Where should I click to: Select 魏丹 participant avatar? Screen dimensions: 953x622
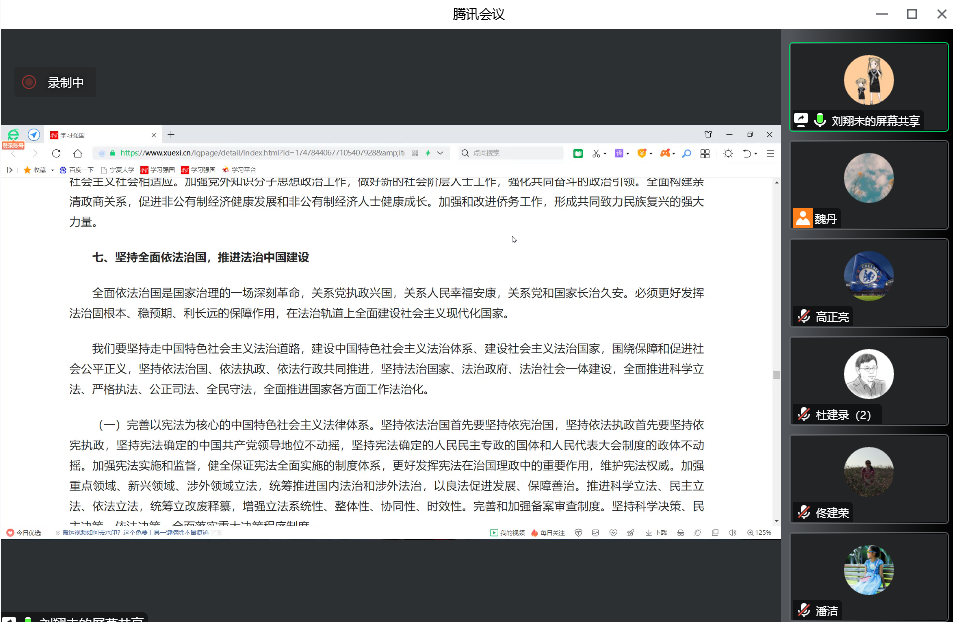click(869, 178)
